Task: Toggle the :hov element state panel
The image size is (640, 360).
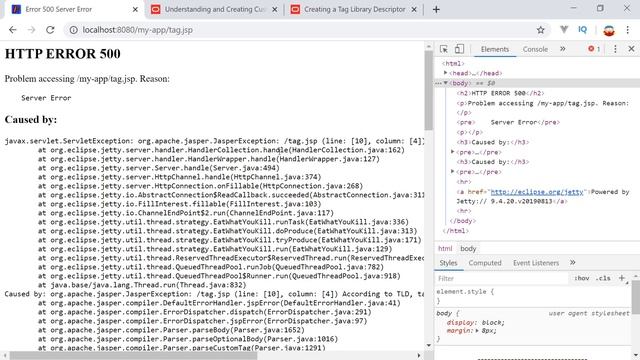Action: click(581, 278)
